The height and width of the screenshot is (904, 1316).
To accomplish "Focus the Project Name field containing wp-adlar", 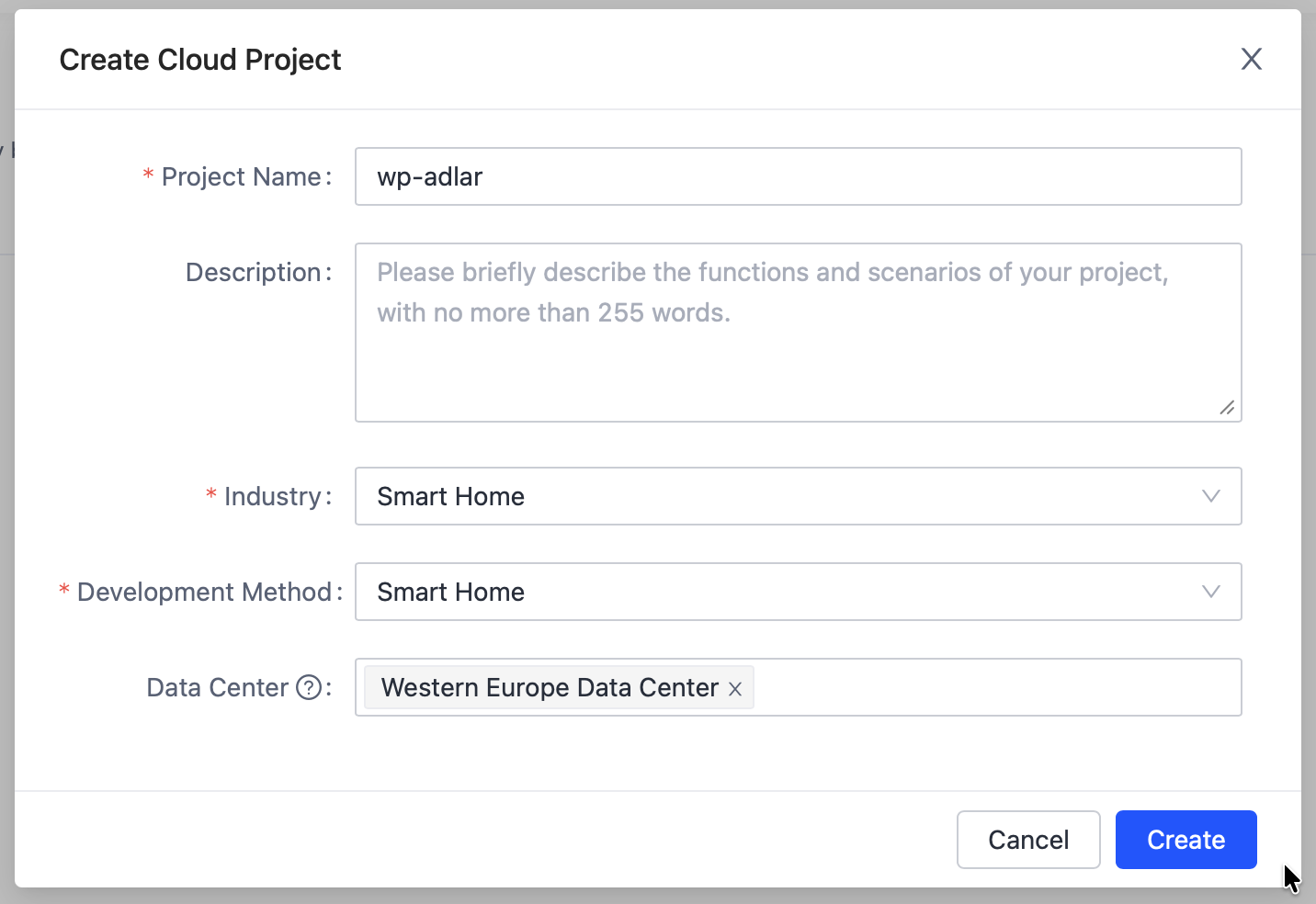I will click(798, 176).
